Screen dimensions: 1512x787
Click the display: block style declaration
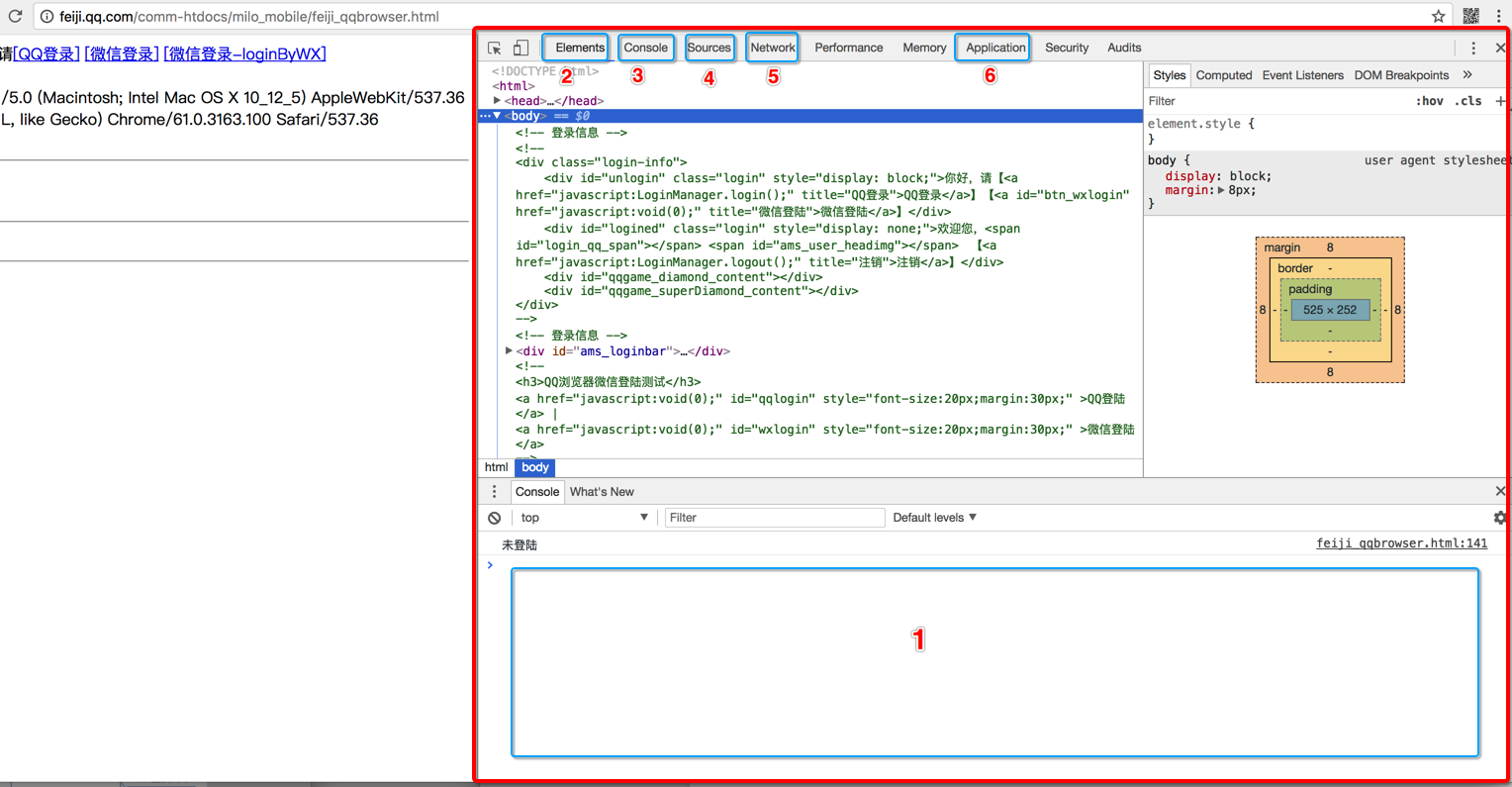click(1218, 176)
